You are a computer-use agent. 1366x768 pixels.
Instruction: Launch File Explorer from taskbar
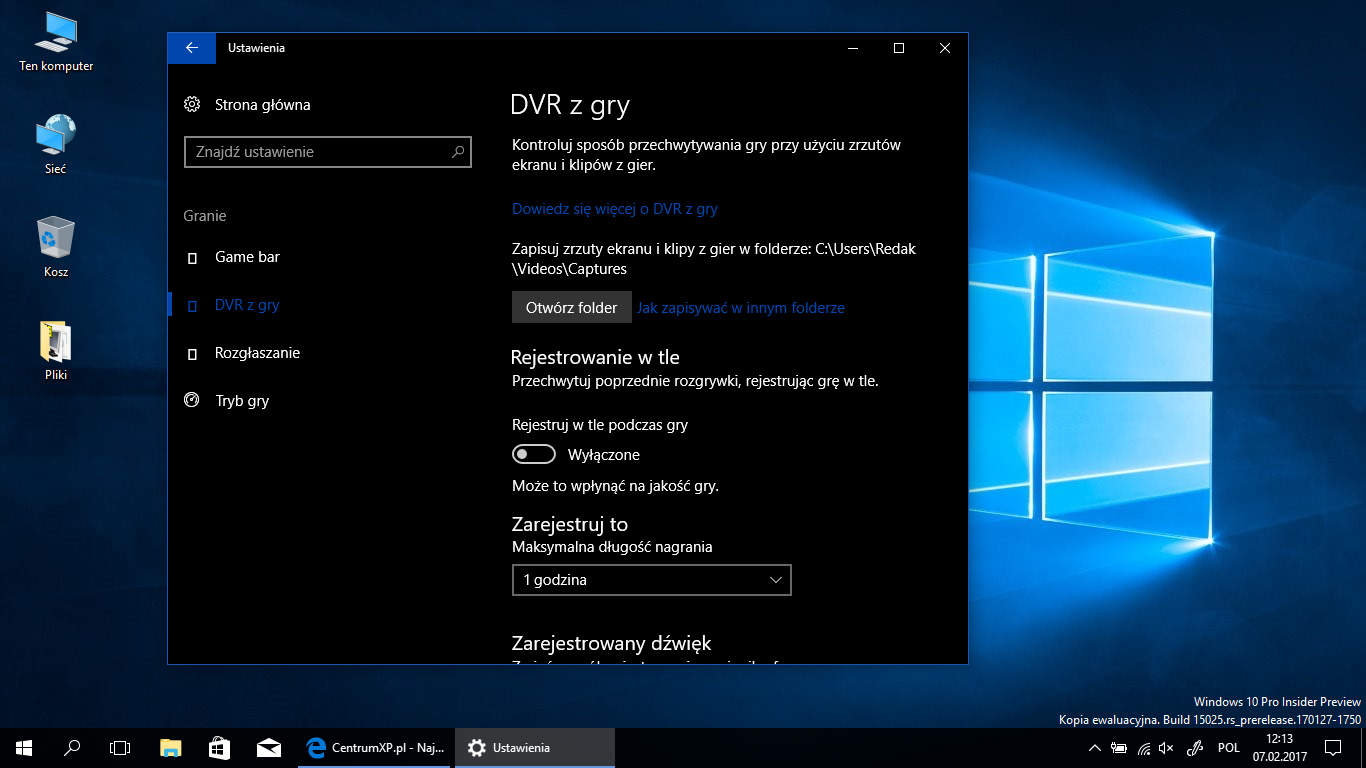click(x=171, y=748)
